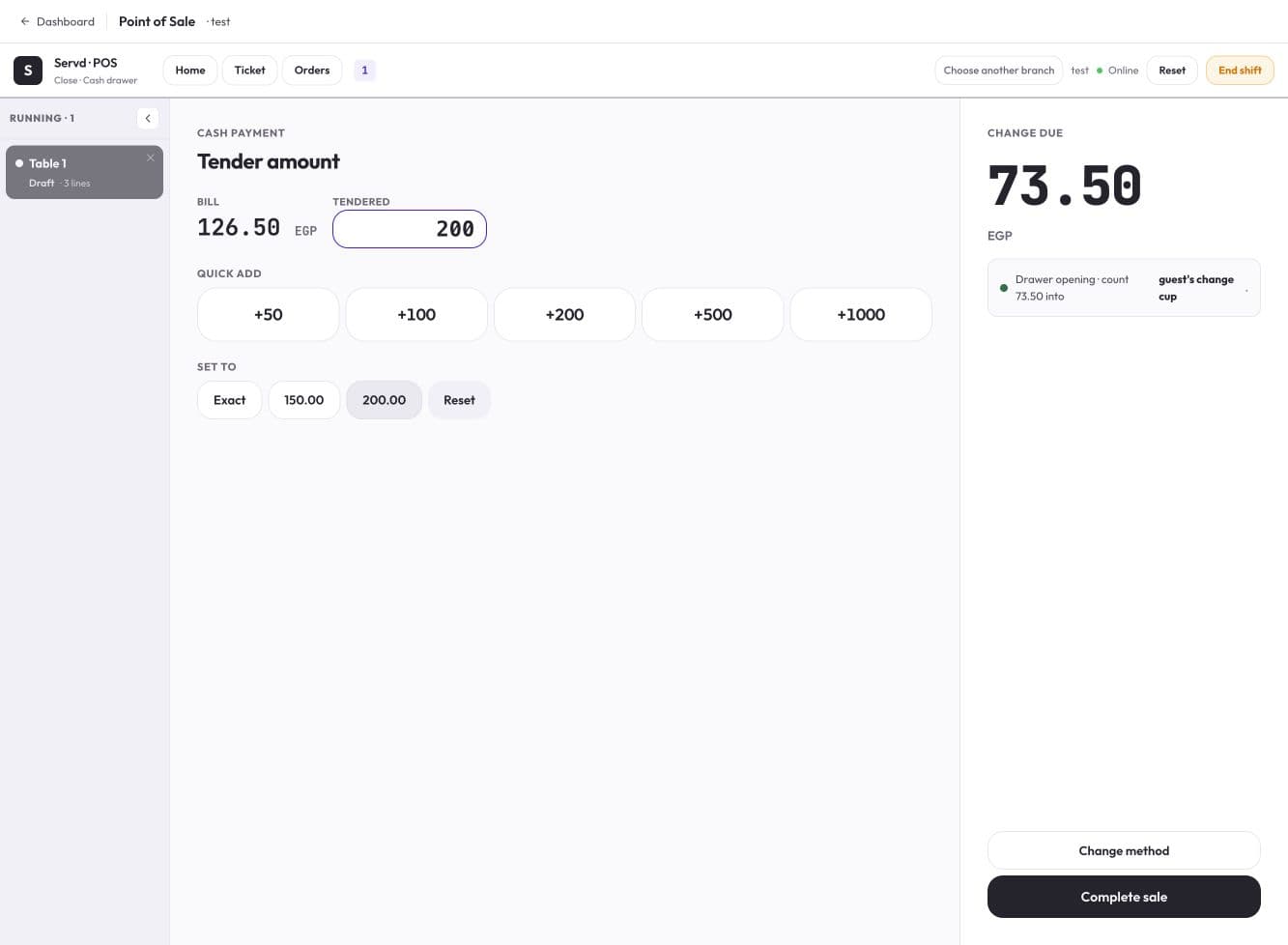Click the Drawer opening count note
Screen dimensions: 1288x945
tap(1124, 288)
